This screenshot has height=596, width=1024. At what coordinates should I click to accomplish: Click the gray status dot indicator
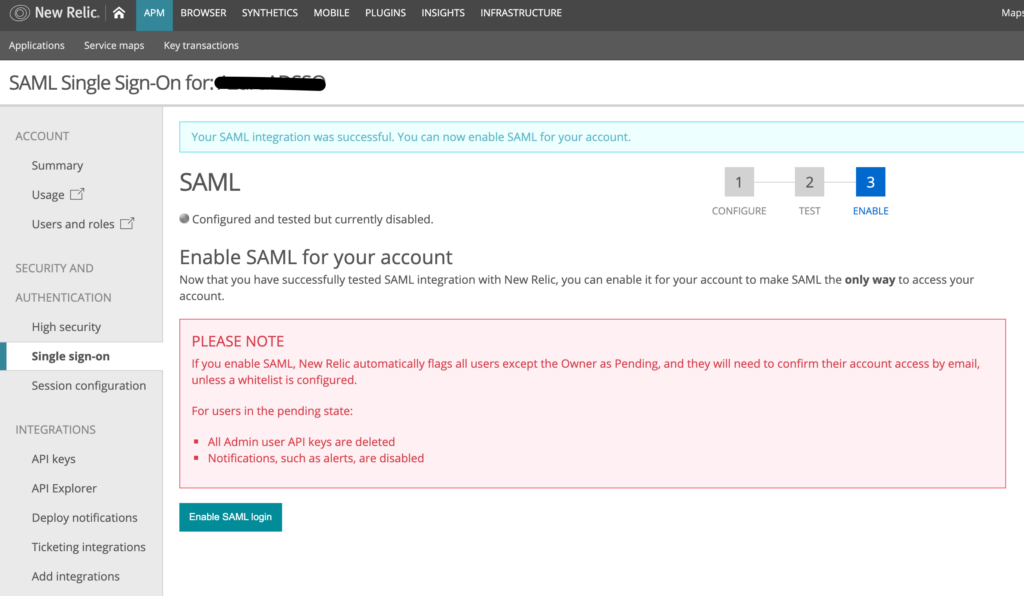point(184,219)
